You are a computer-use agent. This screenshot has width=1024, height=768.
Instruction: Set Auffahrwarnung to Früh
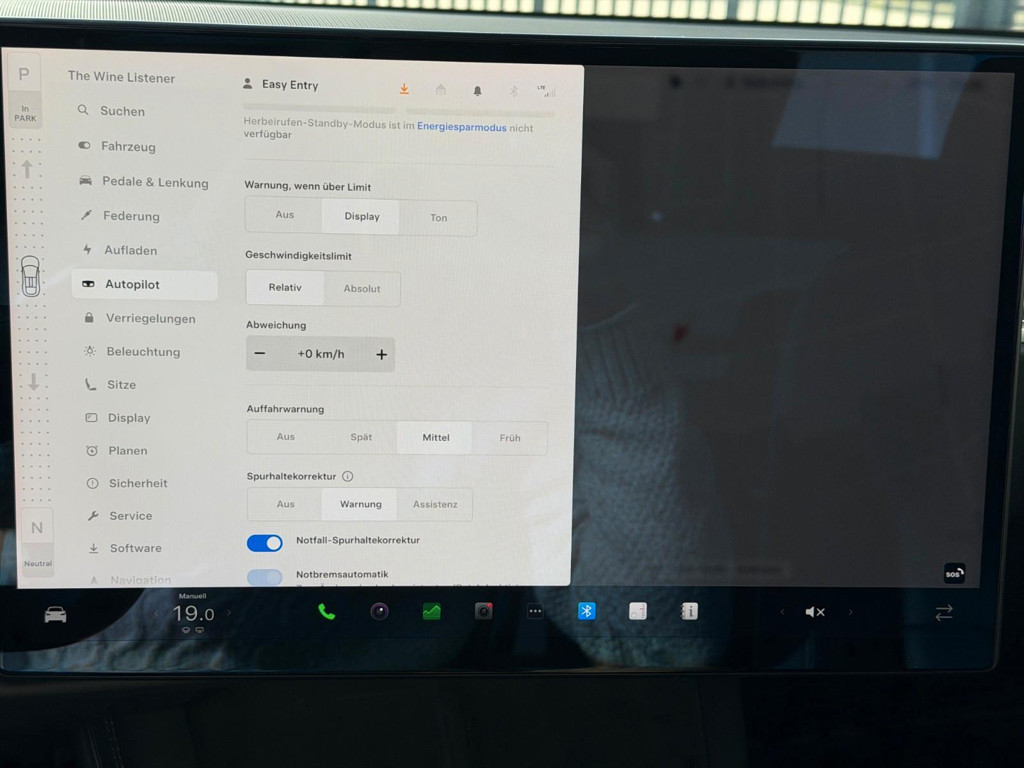coord(510,438)
